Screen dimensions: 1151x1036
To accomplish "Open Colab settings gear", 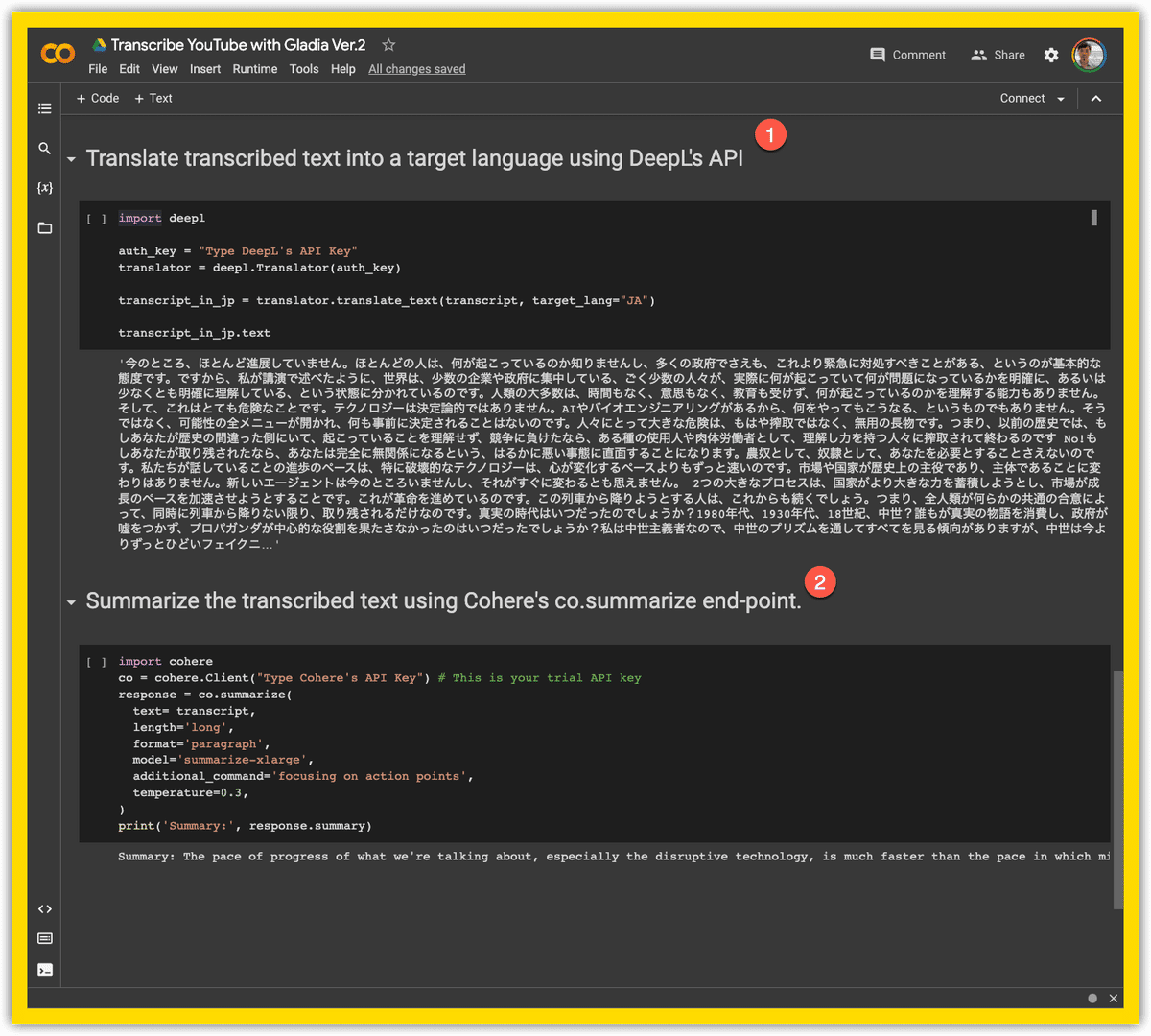I will (1051, 55).
